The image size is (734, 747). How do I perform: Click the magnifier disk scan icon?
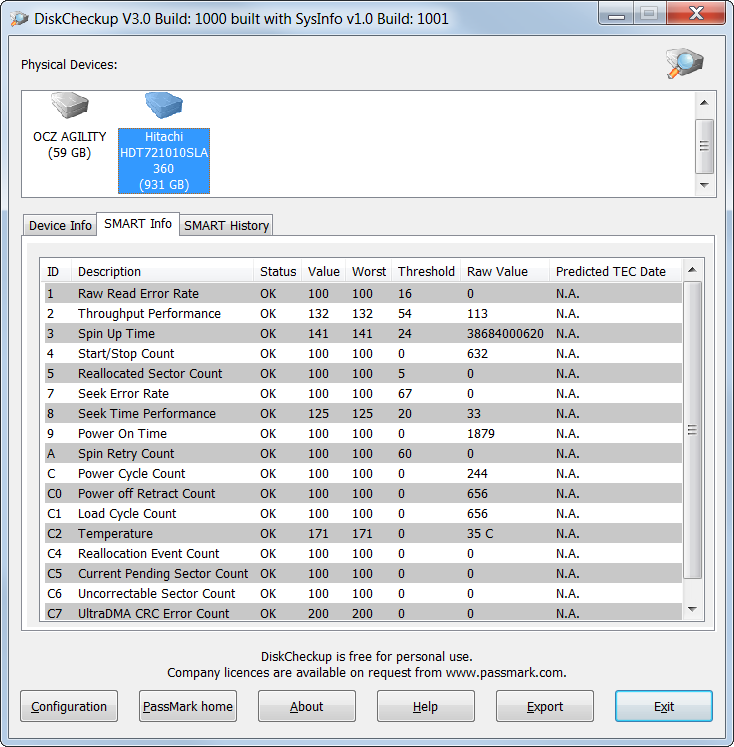click(684, 63)
